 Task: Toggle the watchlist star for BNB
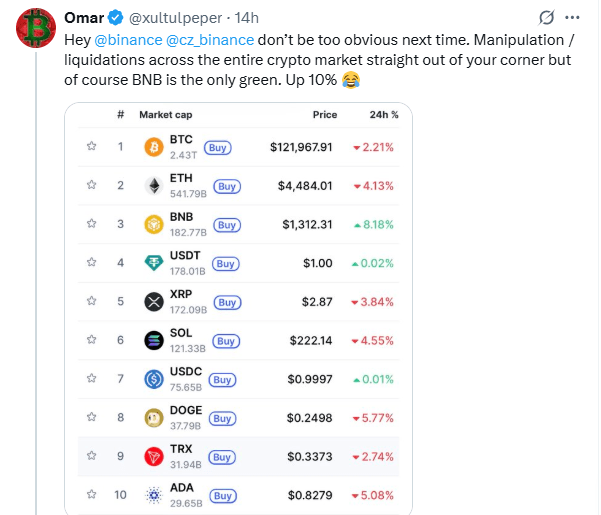coord(91,224)
